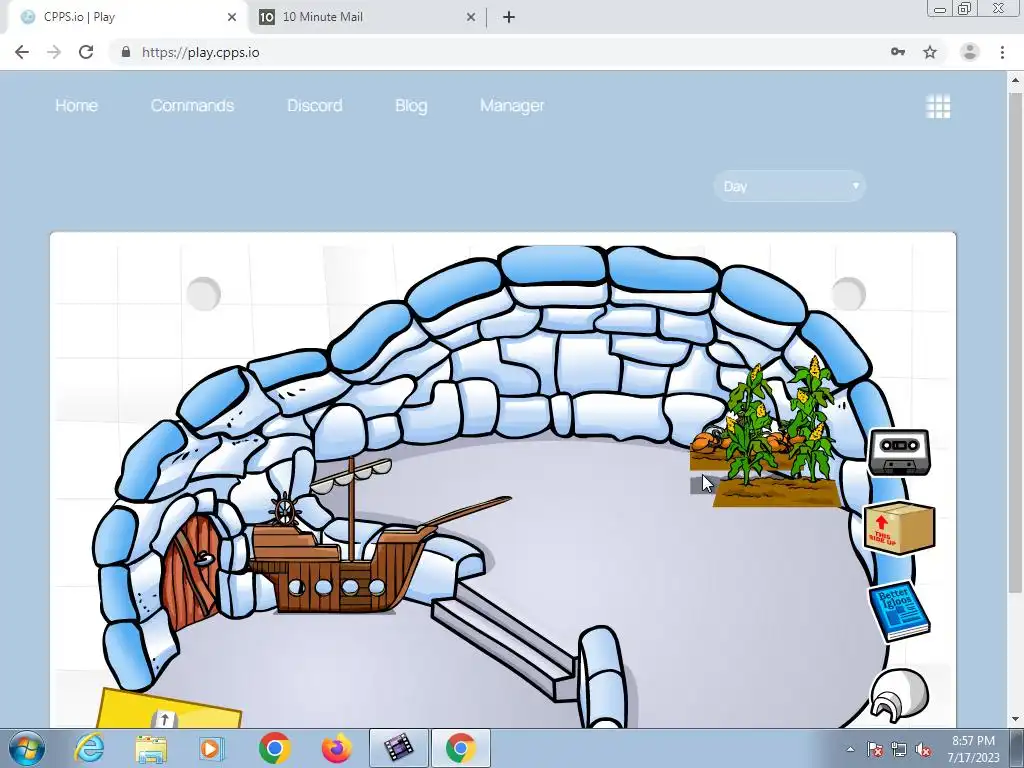The height and width of the screenshot is (768, 1024).
Task: Click the yellow mail postcard icon
Action: coord(170,709)
